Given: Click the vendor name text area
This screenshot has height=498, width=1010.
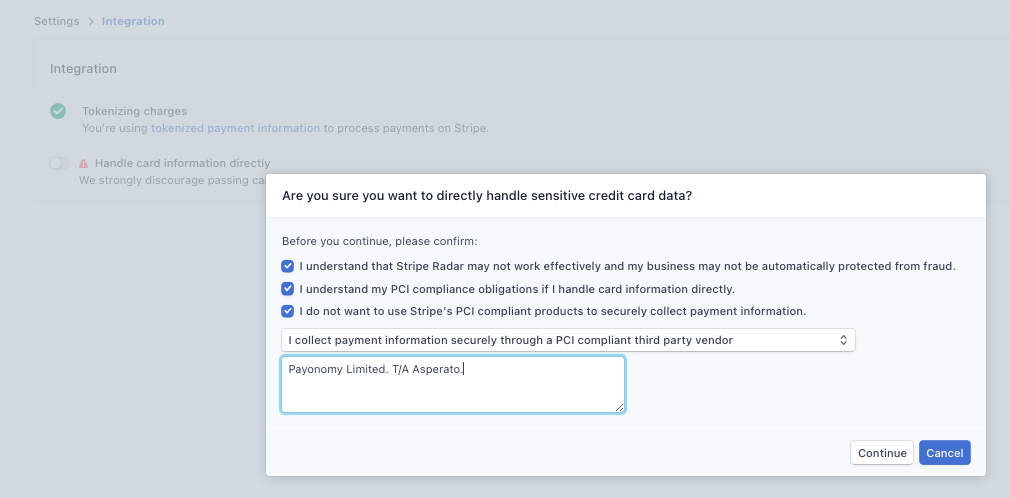Looking at the screenshot, I should click(453, 385).
